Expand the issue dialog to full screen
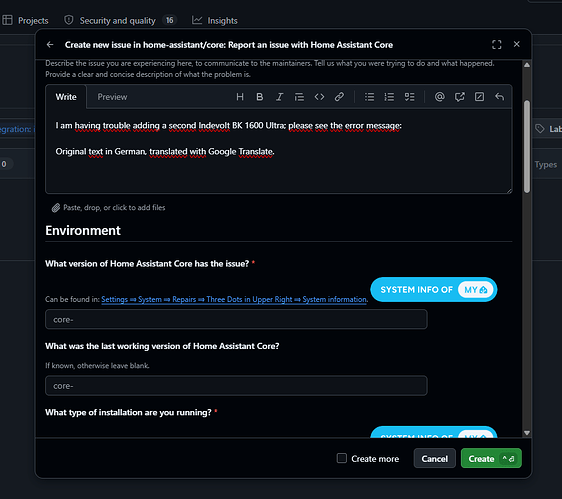Viewport: 562px width, 499px height. pos(496,44)
